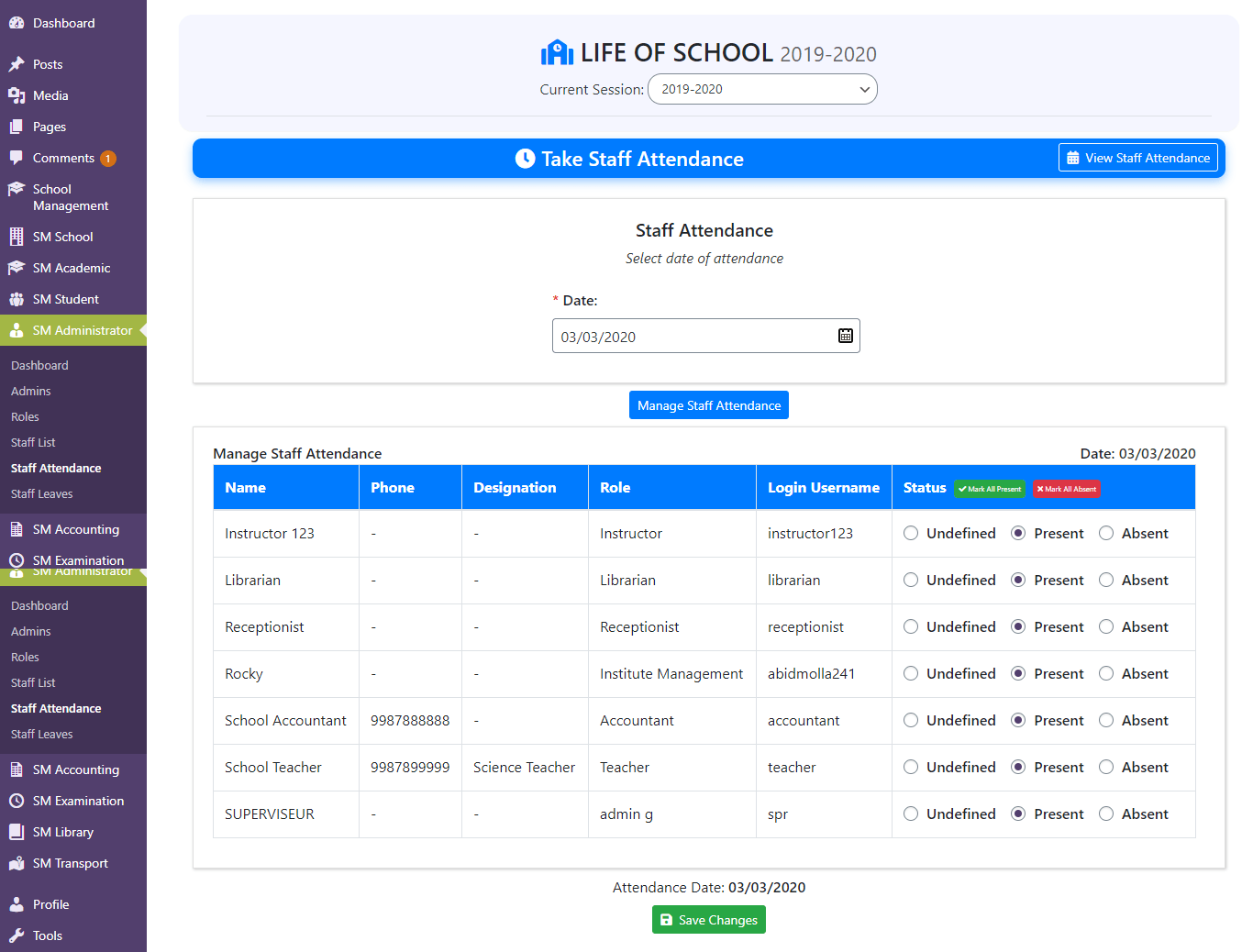1253x952 pixels.
Task: Click the Date input showing 03/03/2020
Action: pyautogui.click(x=706, y=336)
